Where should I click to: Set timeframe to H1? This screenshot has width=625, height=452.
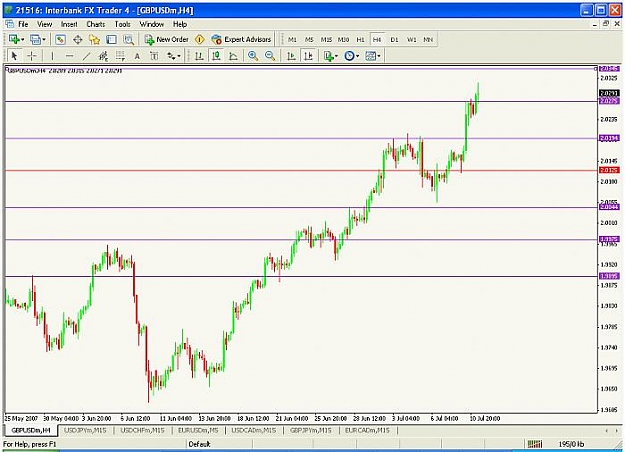(360, 39)
